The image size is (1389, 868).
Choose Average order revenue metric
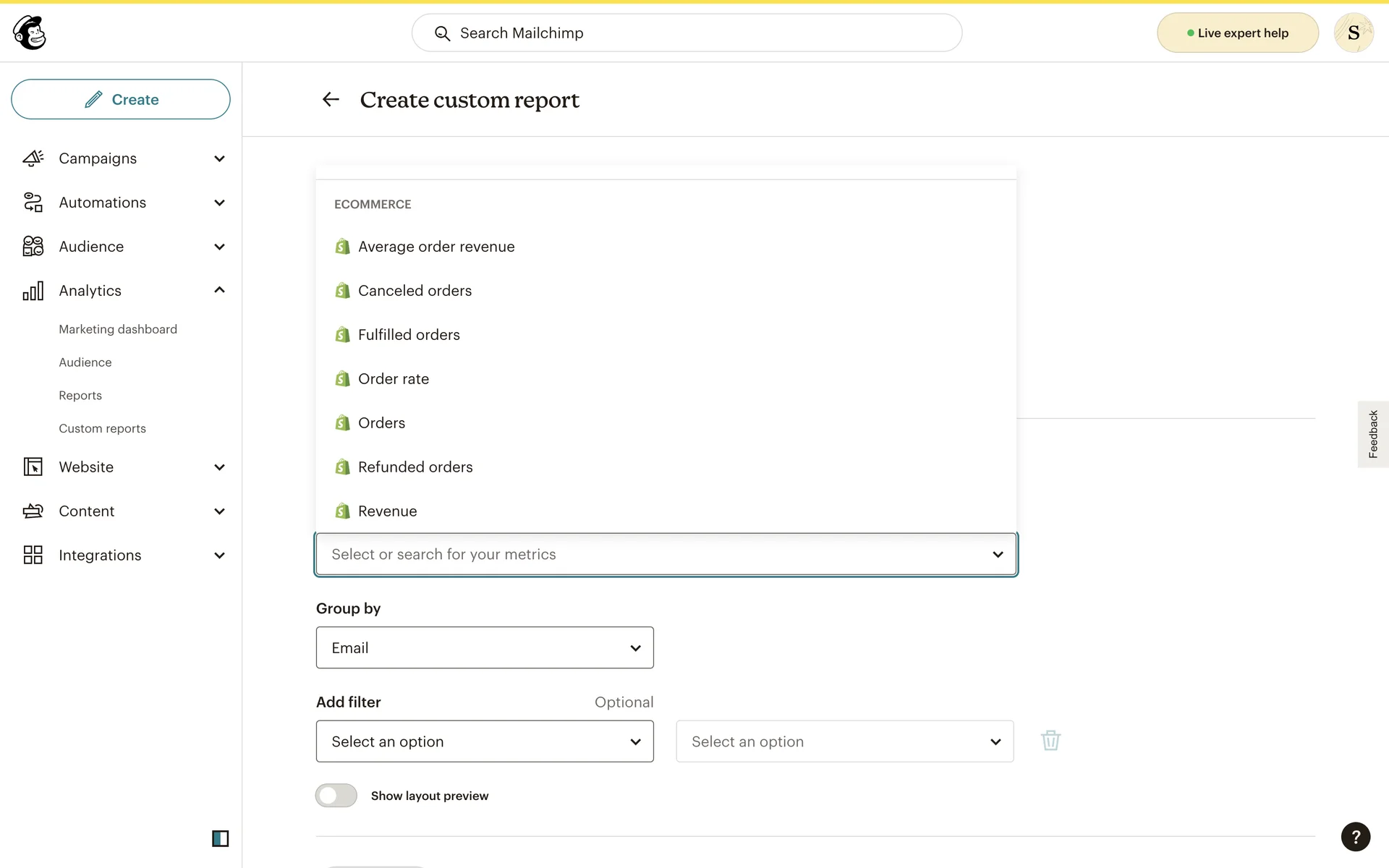[436, 247]
